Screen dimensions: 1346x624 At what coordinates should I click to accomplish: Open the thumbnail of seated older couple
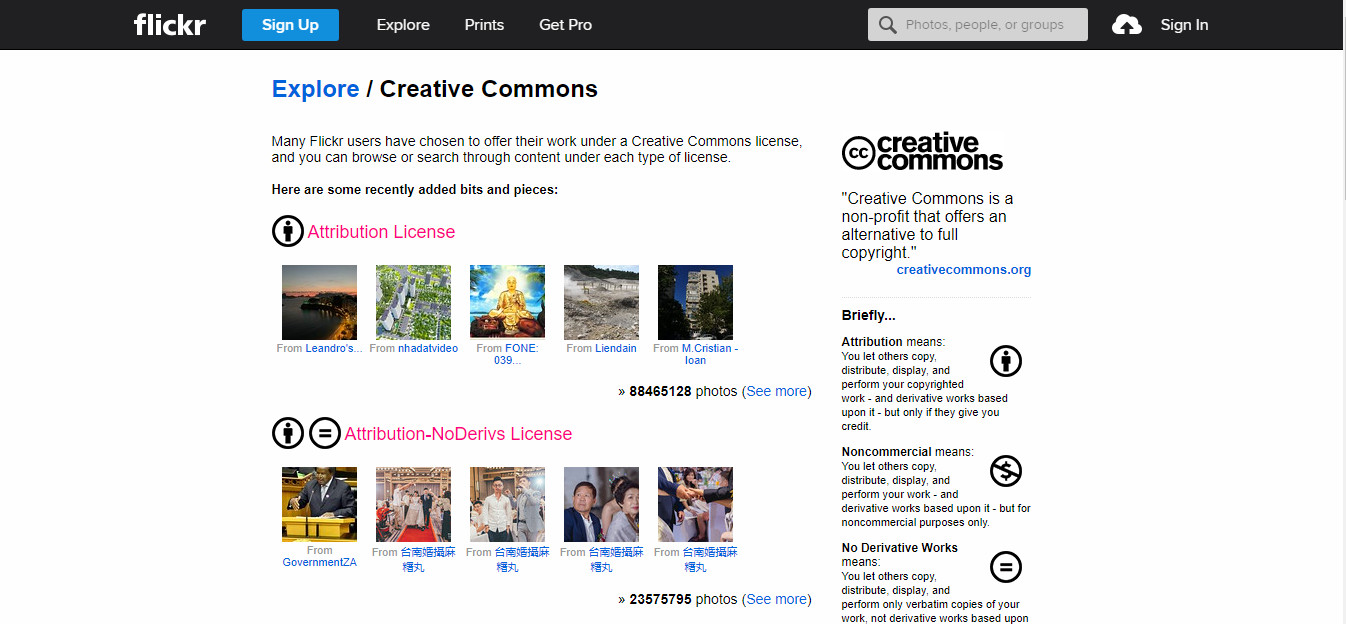tap(601, 504)
